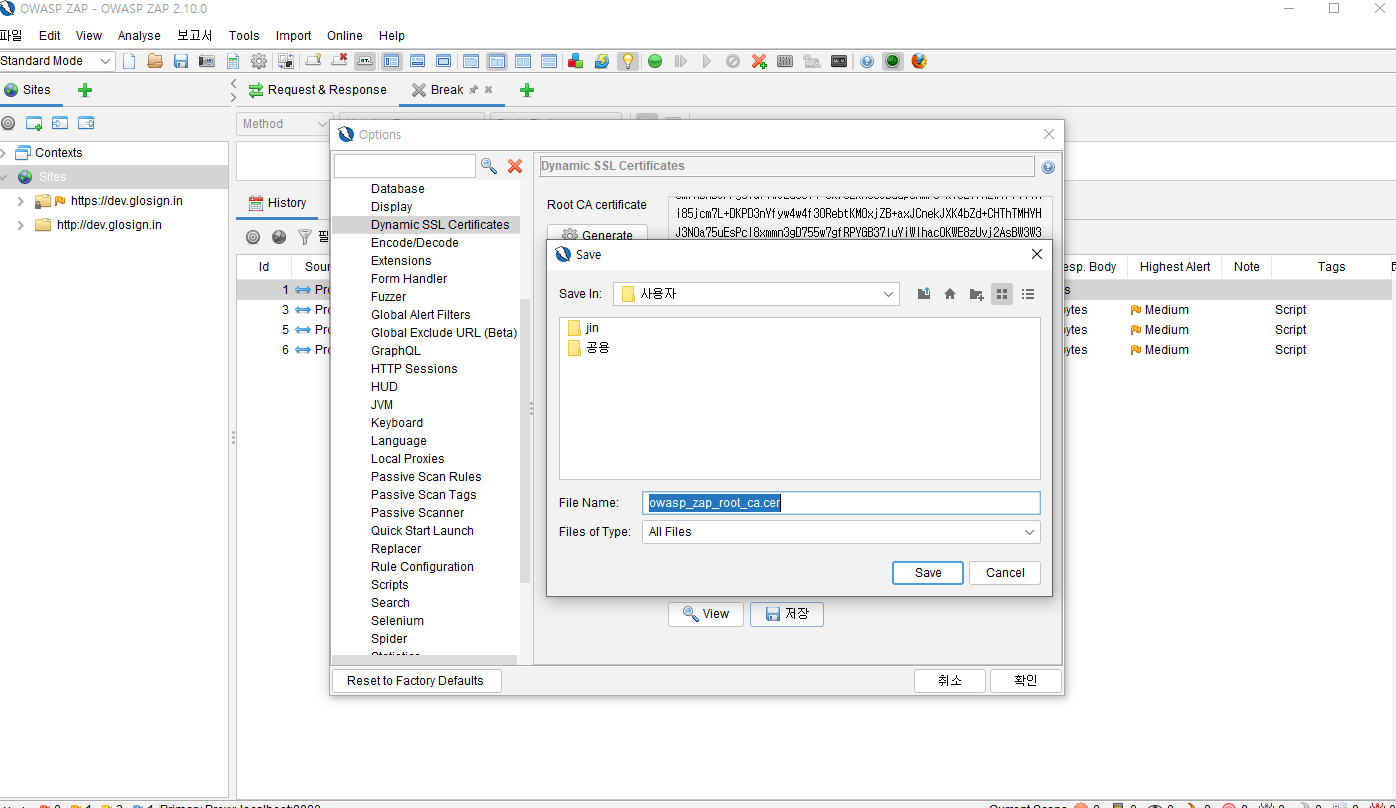This screenshot has height=808, width=1396.
Task: Go to Home folder in Save dialog
Action: click(x=950, y=294)
